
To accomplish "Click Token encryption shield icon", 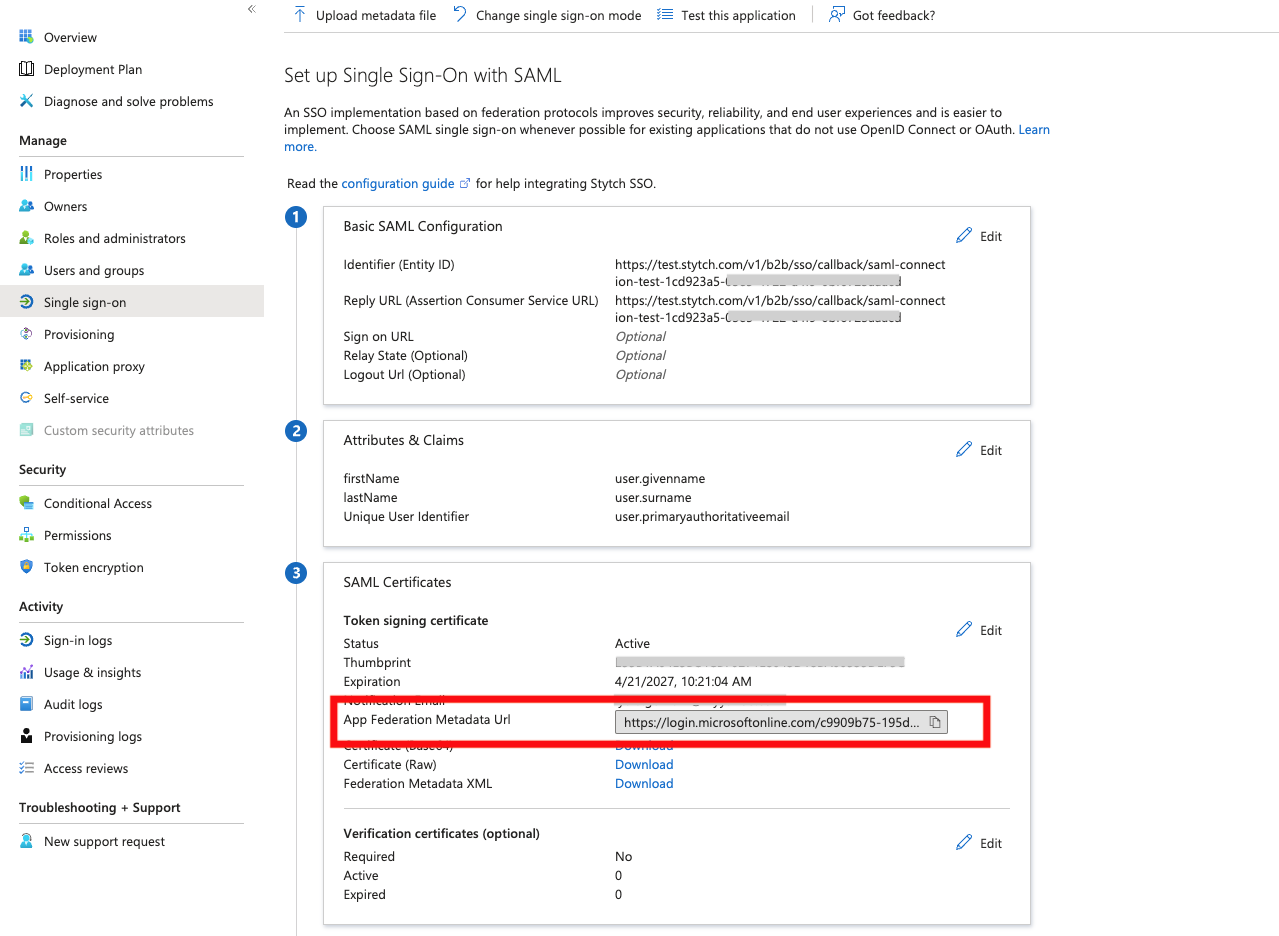I will click(26, 567).
